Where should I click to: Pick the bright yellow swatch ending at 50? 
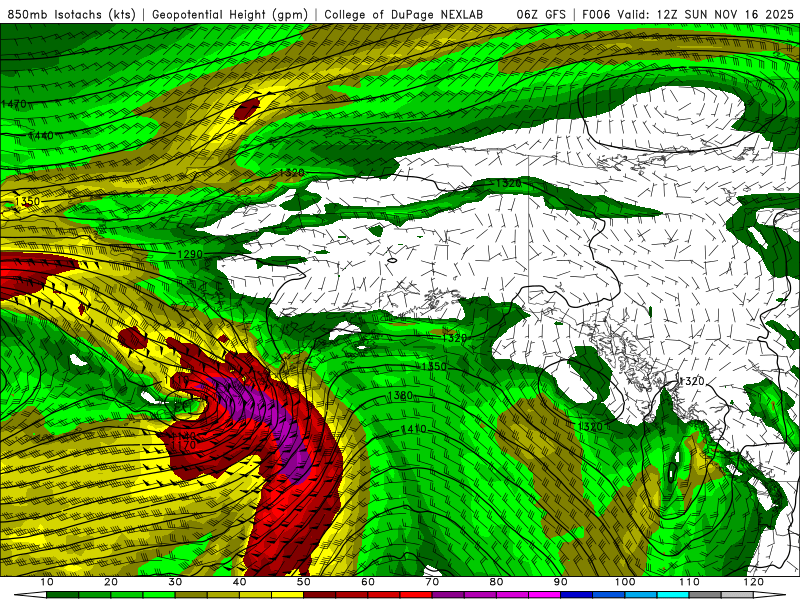point(288,595)
